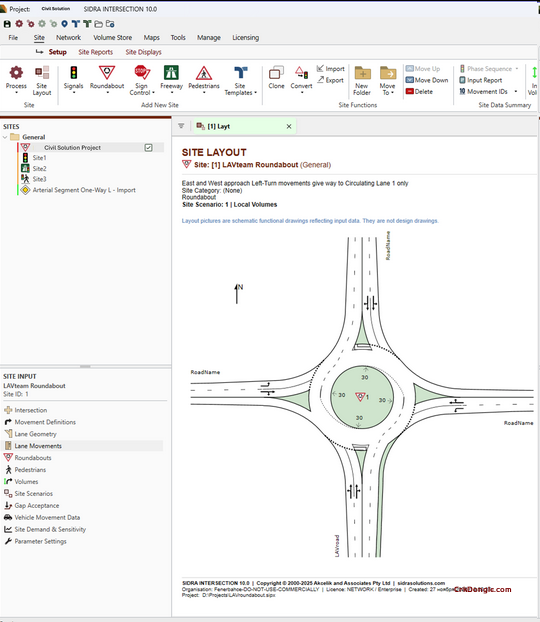Click the Civil Solution Project tree item
The height and width of the screenshot is (622, 540).
tap(73, 148)
